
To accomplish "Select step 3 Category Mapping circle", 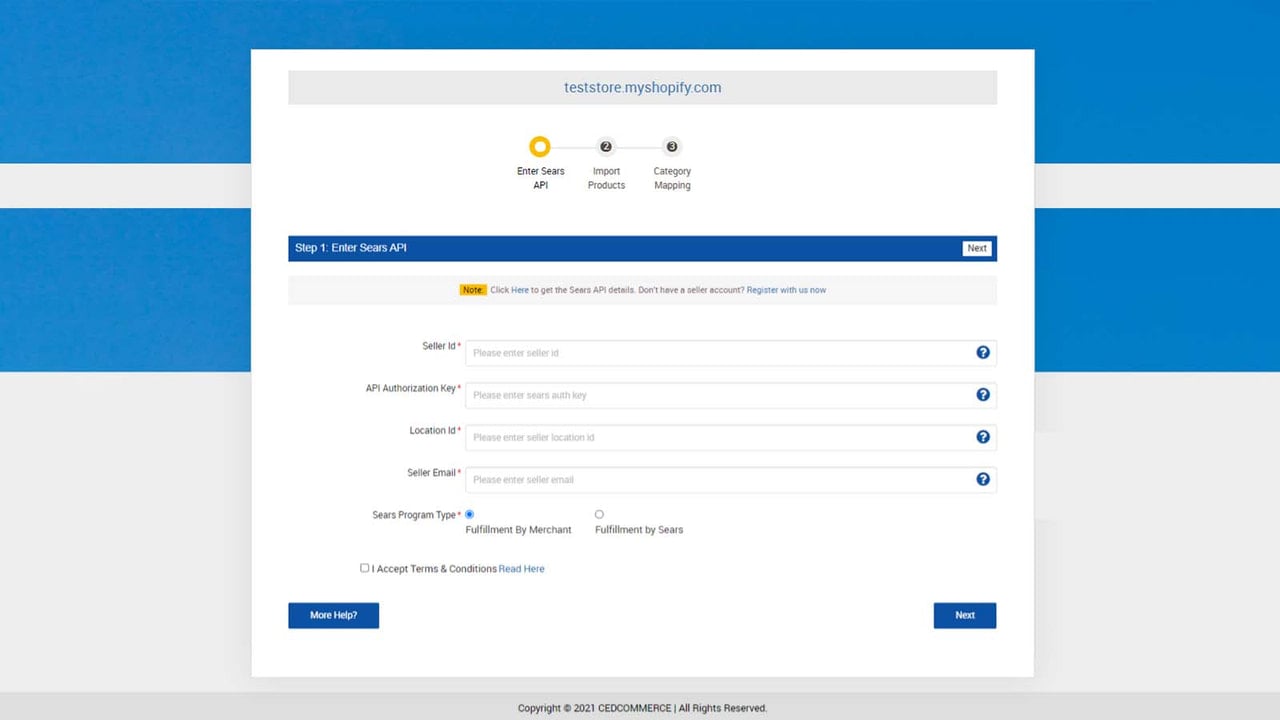I will (x=672, y=147).
